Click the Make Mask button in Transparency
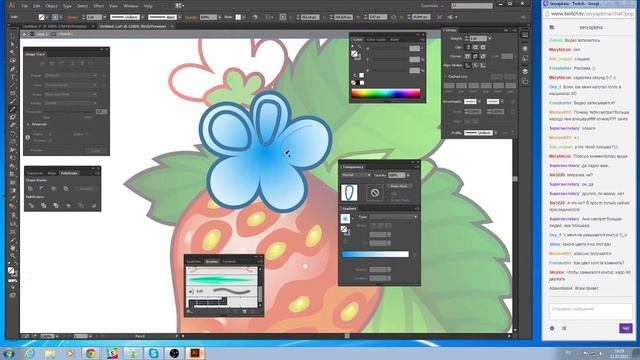This screenshot has width=640, height=360. pos(399,186)
